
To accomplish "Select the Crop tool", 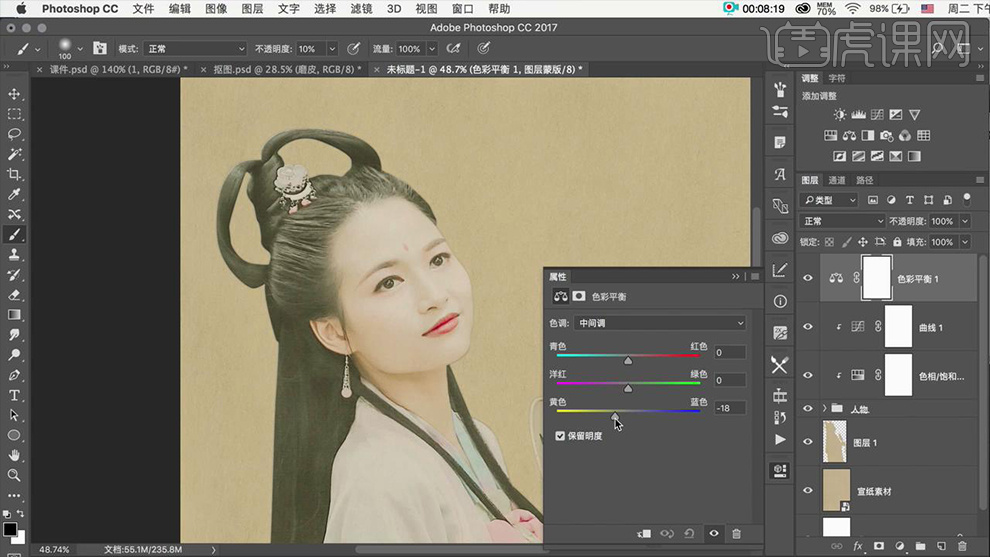I will [x=14, y=174].
